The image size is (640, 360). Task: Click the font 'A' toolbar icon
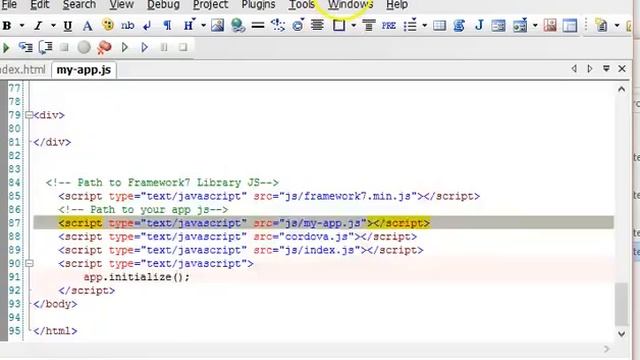87,26
